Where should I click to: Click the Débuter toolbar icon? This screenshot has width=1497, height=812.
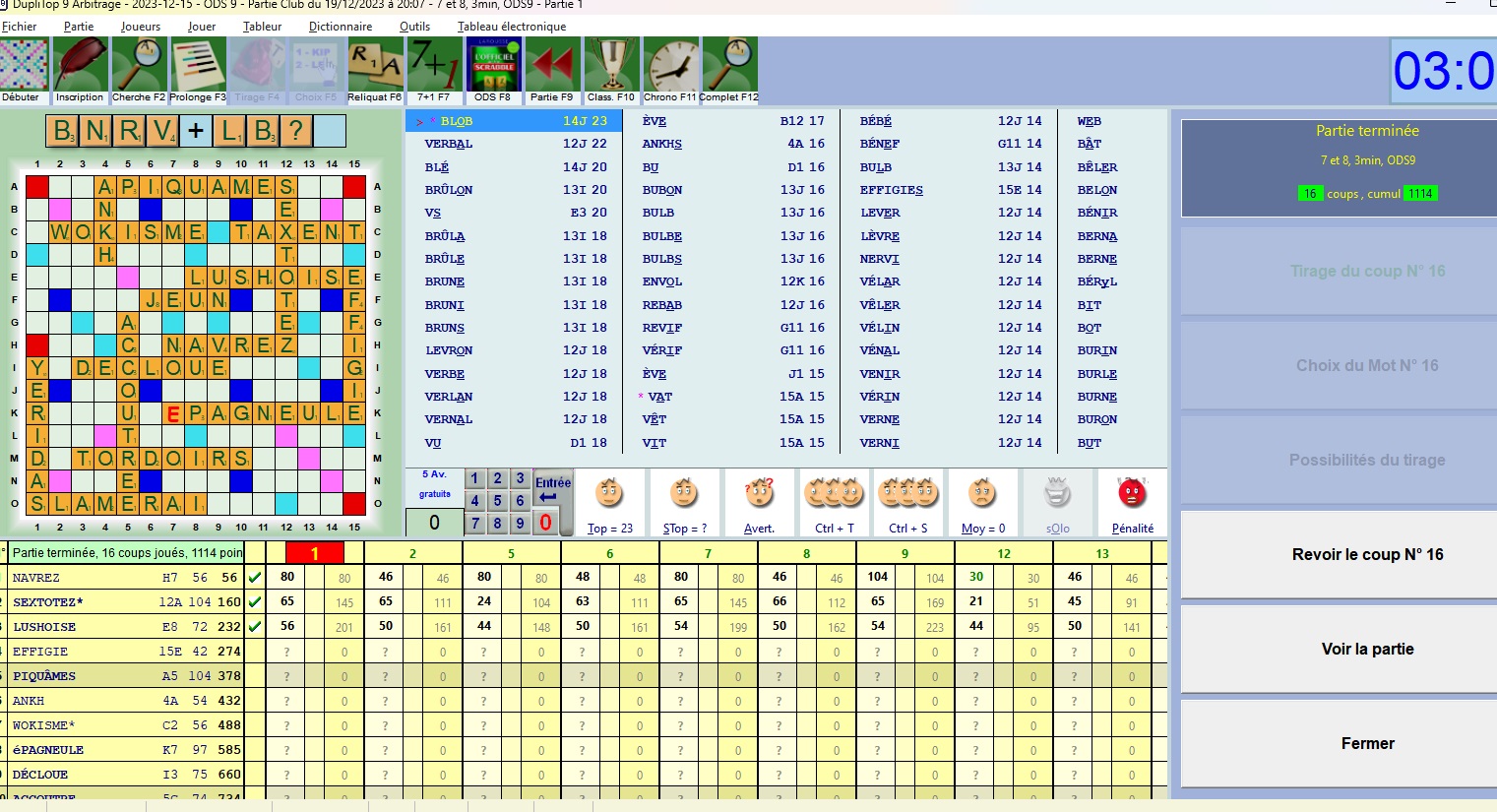[x=23, y=65]
